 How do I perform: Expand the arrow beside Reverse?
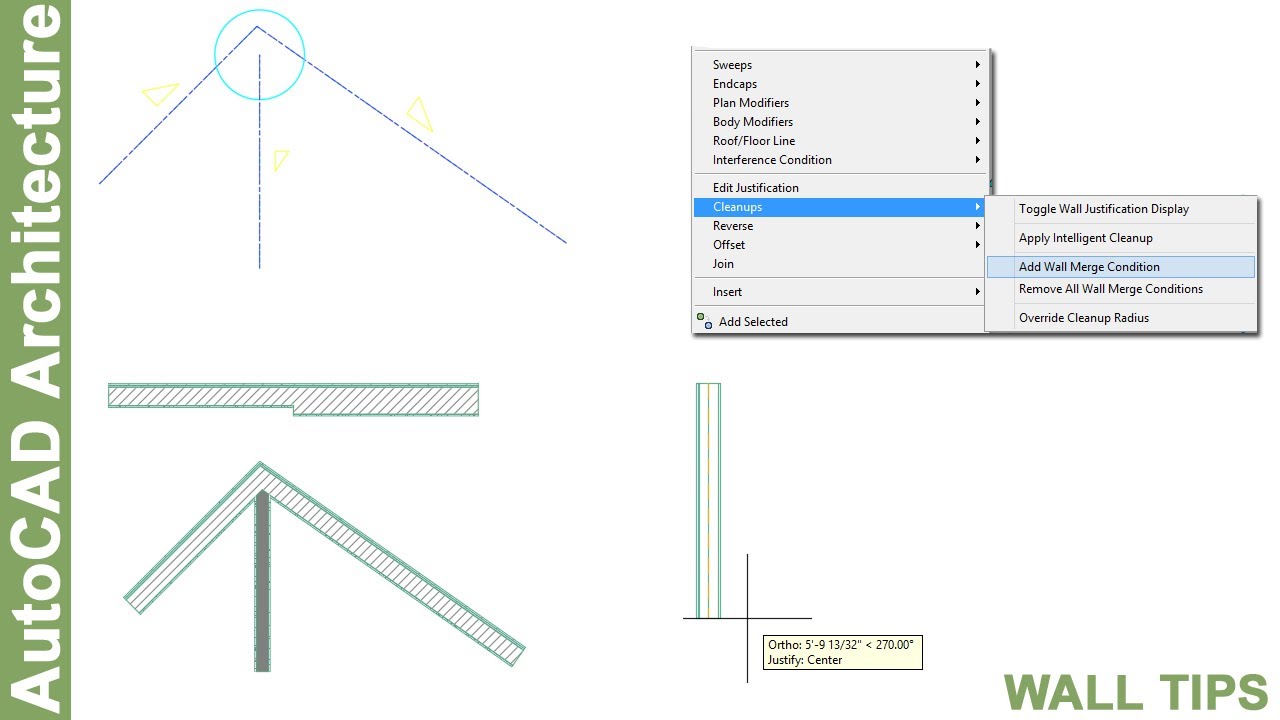(x=978, y=226)
